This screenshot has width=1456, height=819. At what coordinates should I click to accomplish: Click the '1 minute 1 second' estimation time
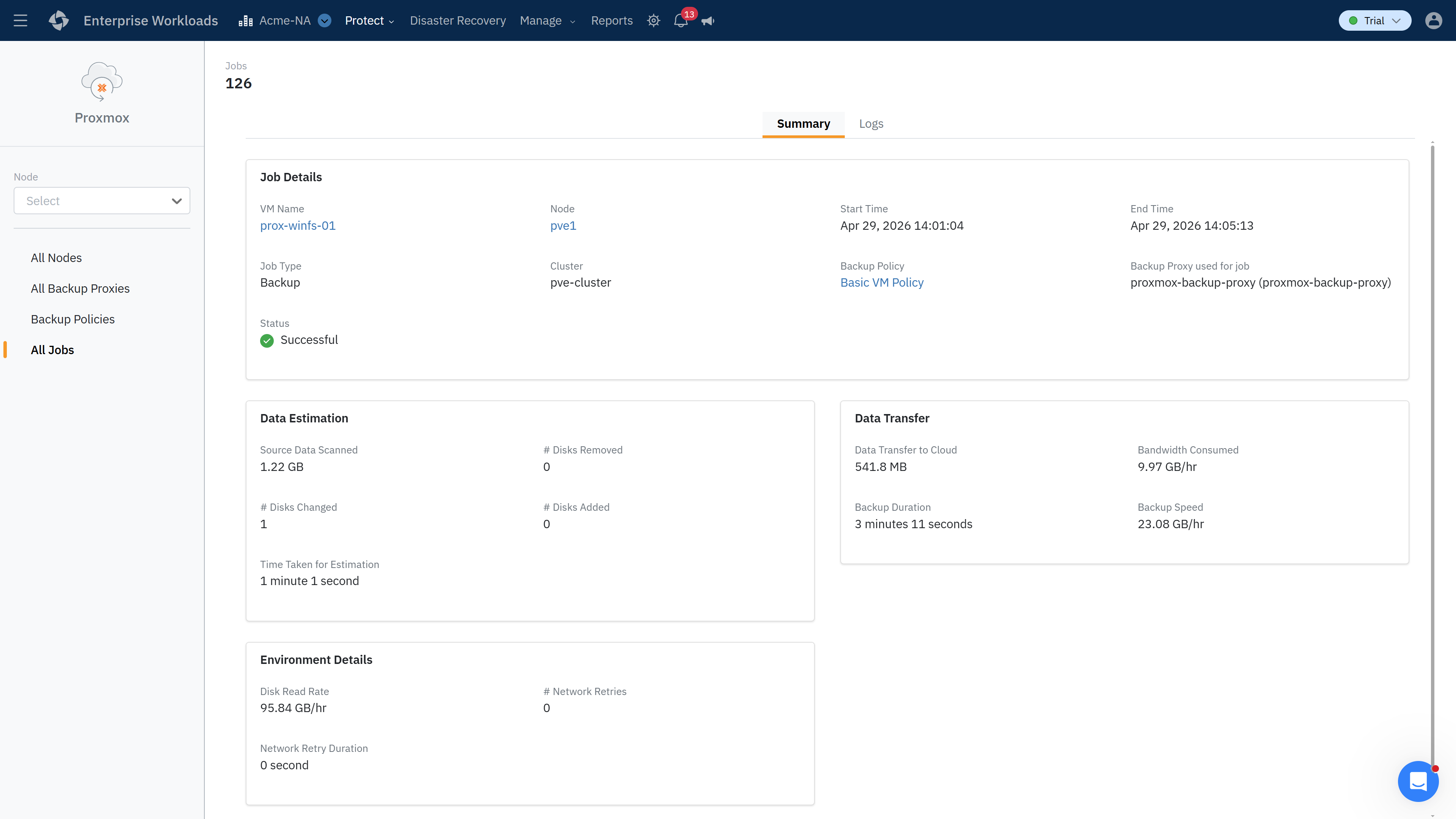[309, 581]
